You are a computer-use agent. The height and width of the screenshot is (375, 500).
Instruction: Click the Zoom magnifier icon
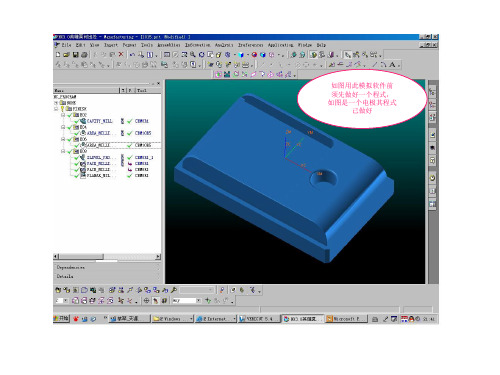[x=193, y=54]
